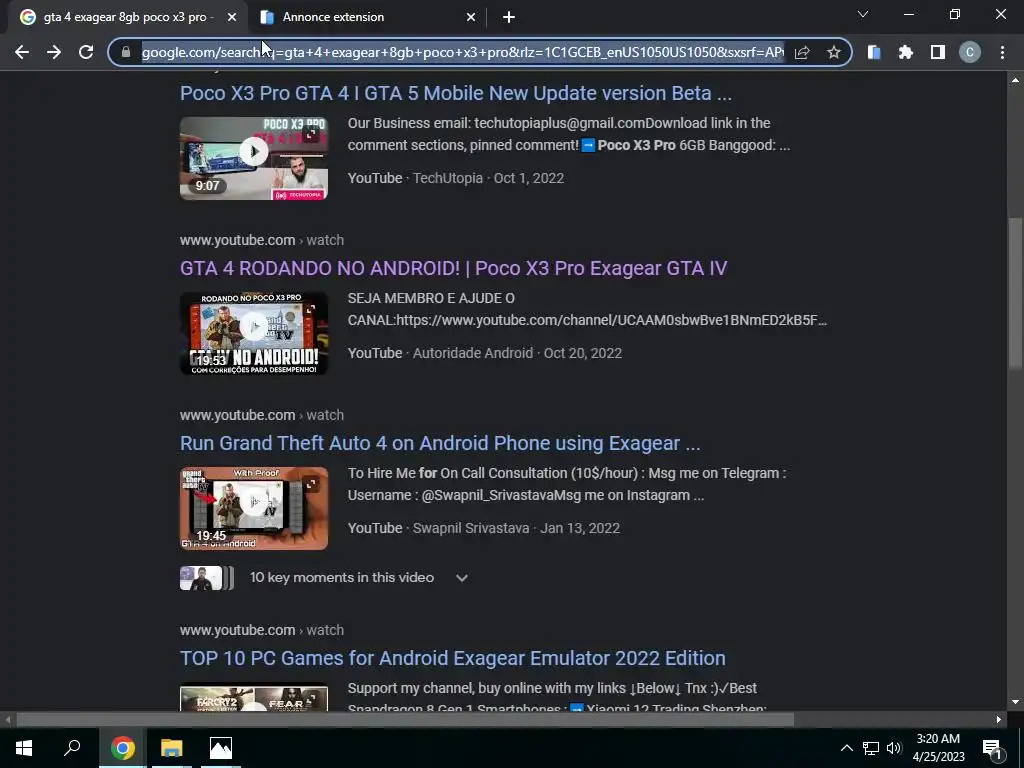Go forward to the next page
The width and height of the screenshot is (1024, 768).
pyautogui.click(x=54, y=52)
